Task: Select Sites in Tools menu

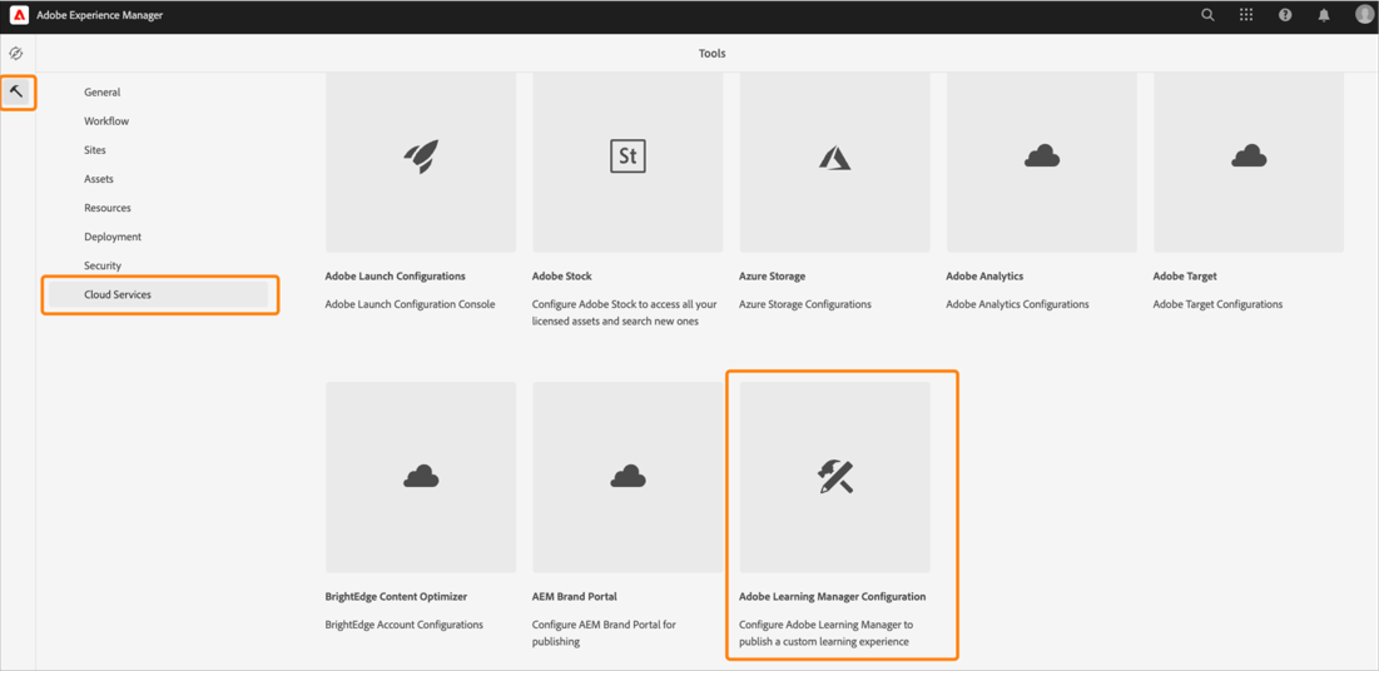Action: click(95, 150)
